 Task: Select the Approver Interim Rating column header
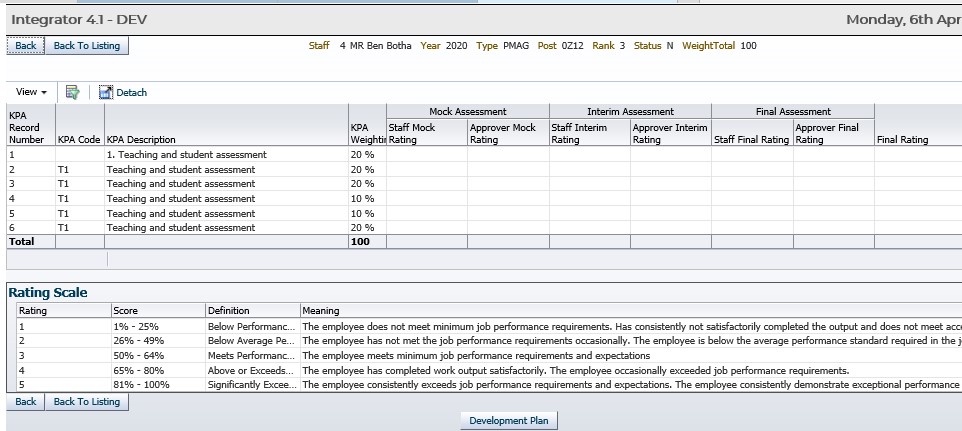[669, 134]
